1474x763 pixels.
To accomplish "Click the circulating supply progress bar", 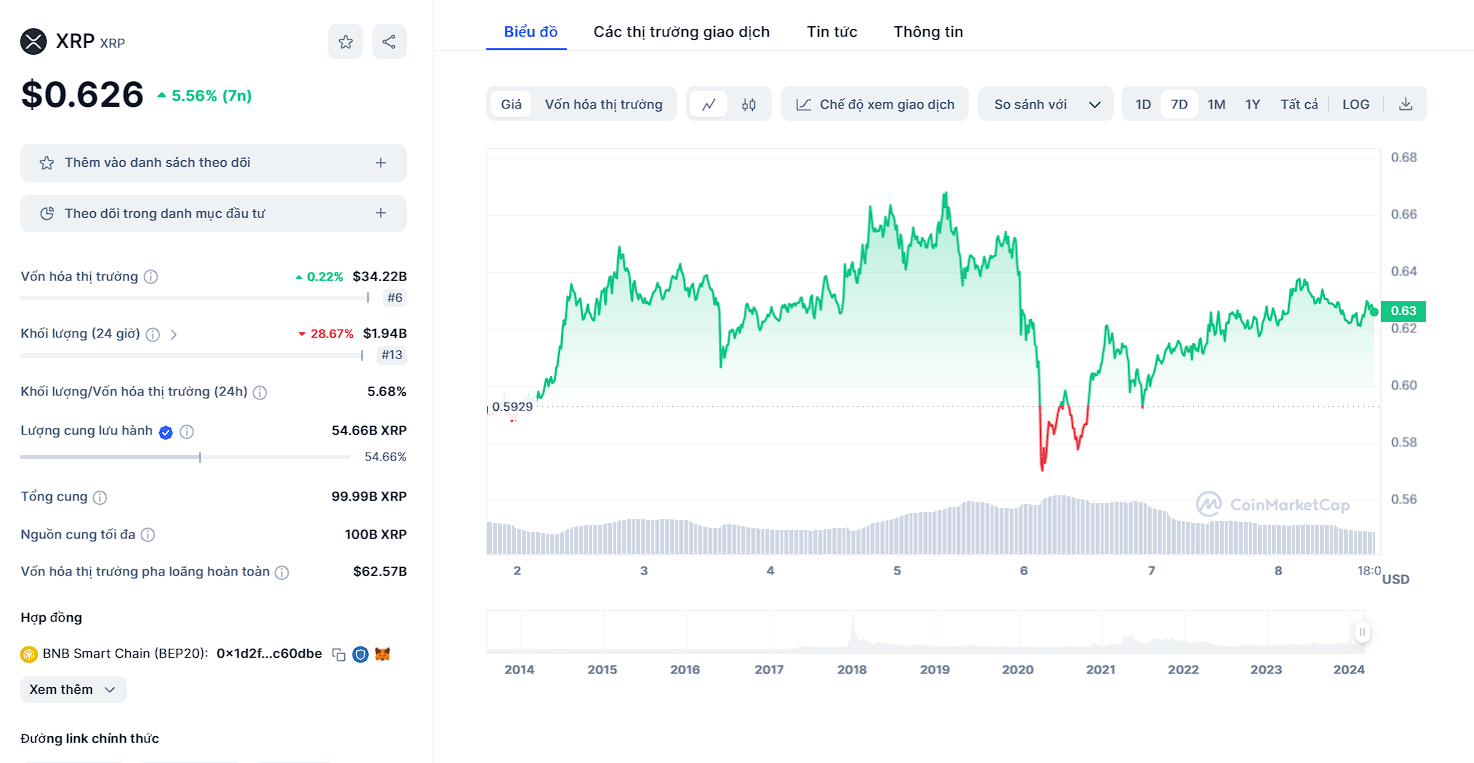I will [185, 457].
